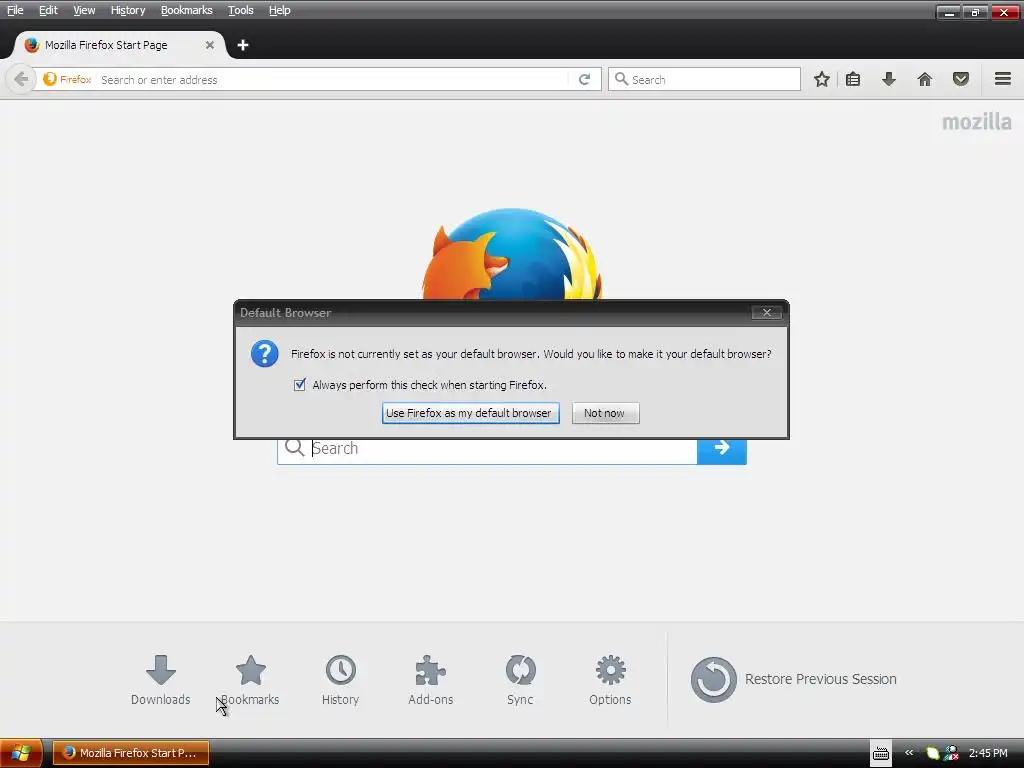Open the Tools menu
The image size is (1024, 768).
[x=240, y=10]
